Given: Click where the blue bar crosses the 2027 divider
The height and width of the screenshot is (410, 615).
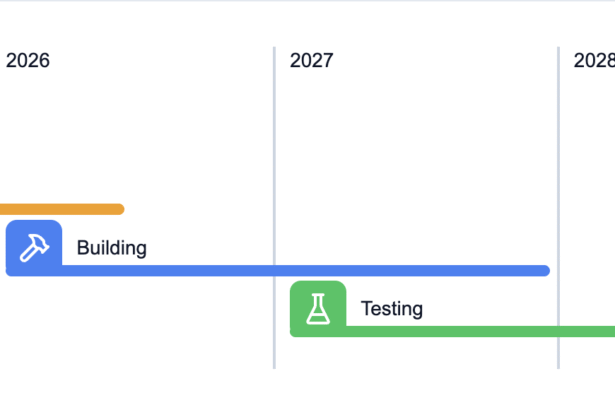Looking at the screenshot, I should coord(274,270).
